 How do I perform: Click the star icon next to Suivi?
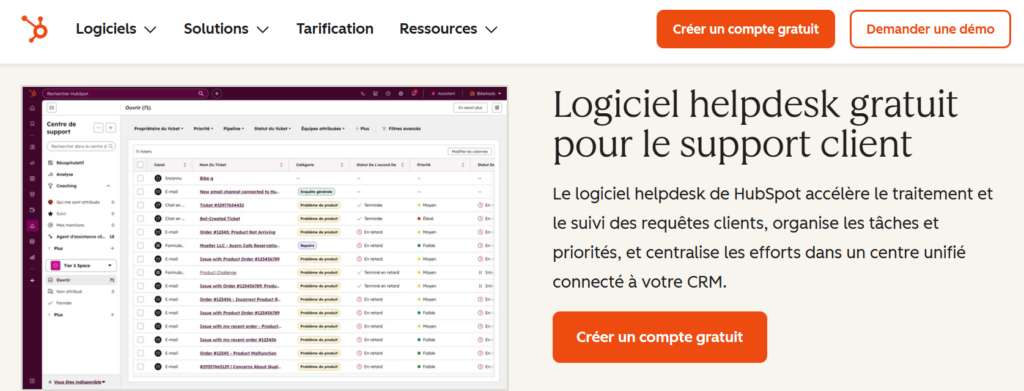(x=50, y=213)
